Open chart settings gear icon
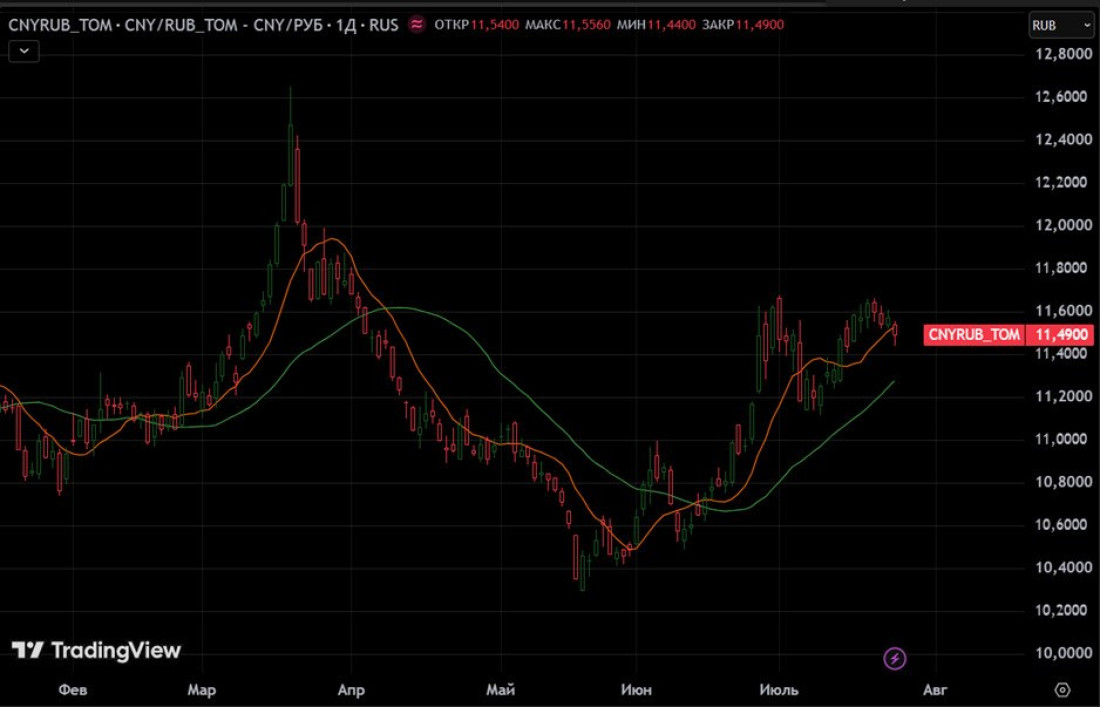Screen dimensions: 1100x707 pos(1062,689)
